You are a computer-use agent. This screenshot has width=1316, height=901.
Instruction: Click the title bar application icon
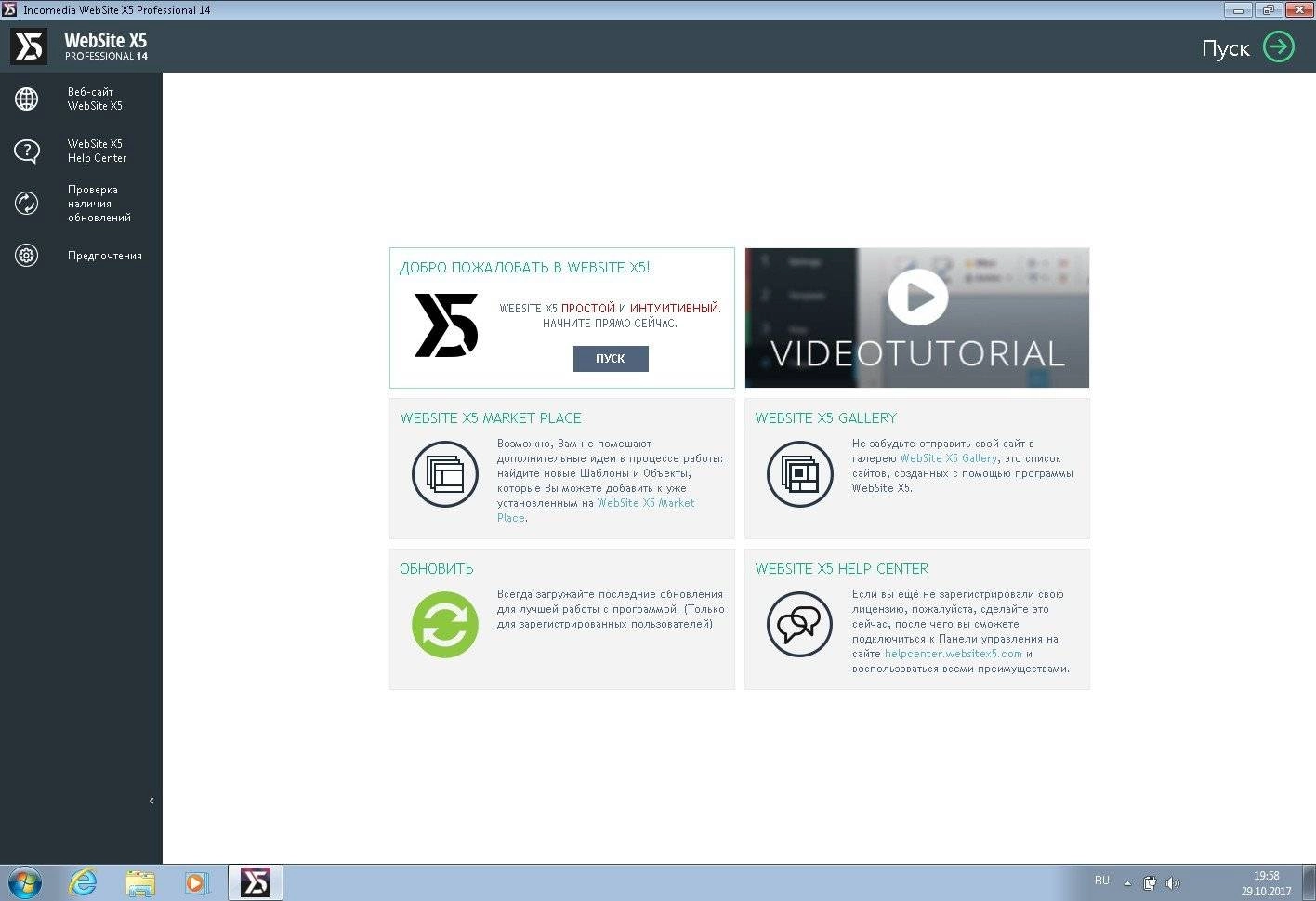(9, 9)
